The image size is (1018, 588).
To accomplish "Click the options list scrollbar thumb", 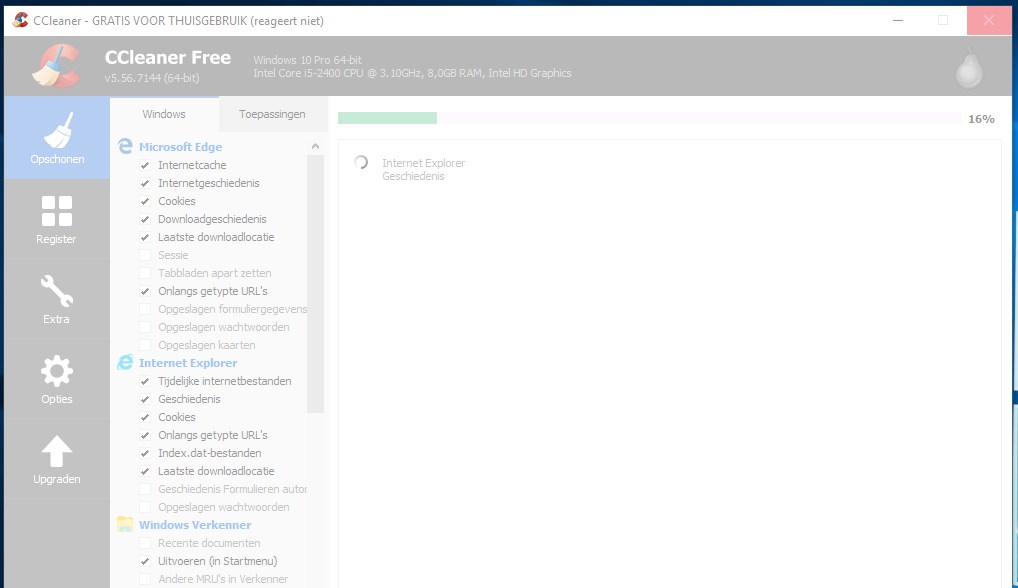I will click(x=316, y=284).
